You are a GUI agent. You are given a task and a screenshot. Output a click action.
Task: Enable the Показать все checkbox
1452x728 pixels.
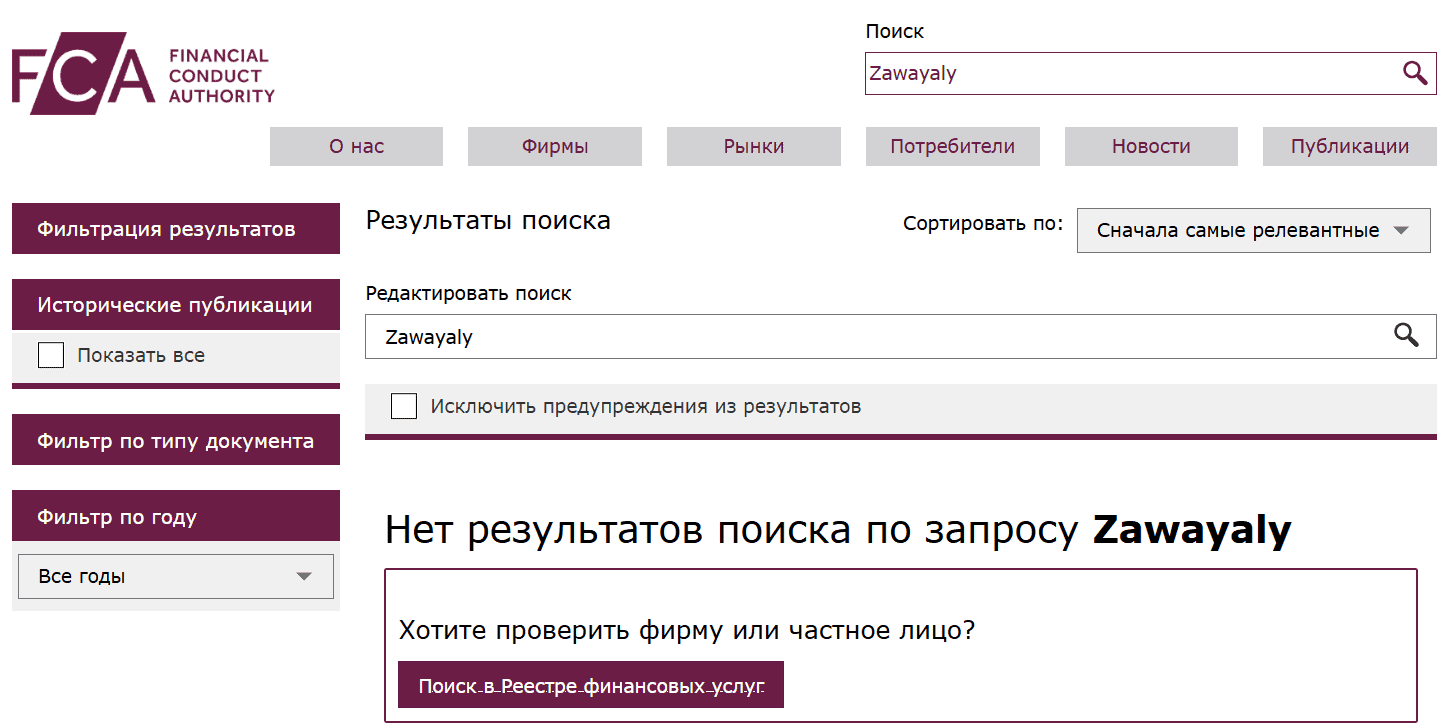click(x=50, y=354)
